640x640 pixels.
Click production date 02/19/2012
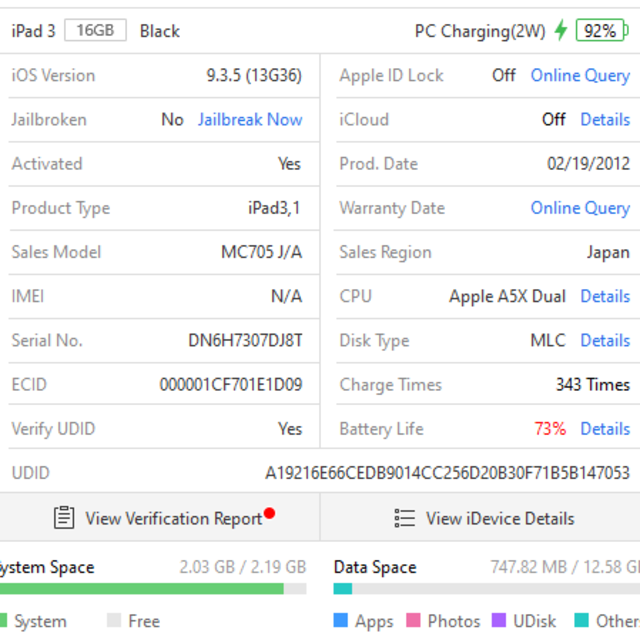point(589,164)
